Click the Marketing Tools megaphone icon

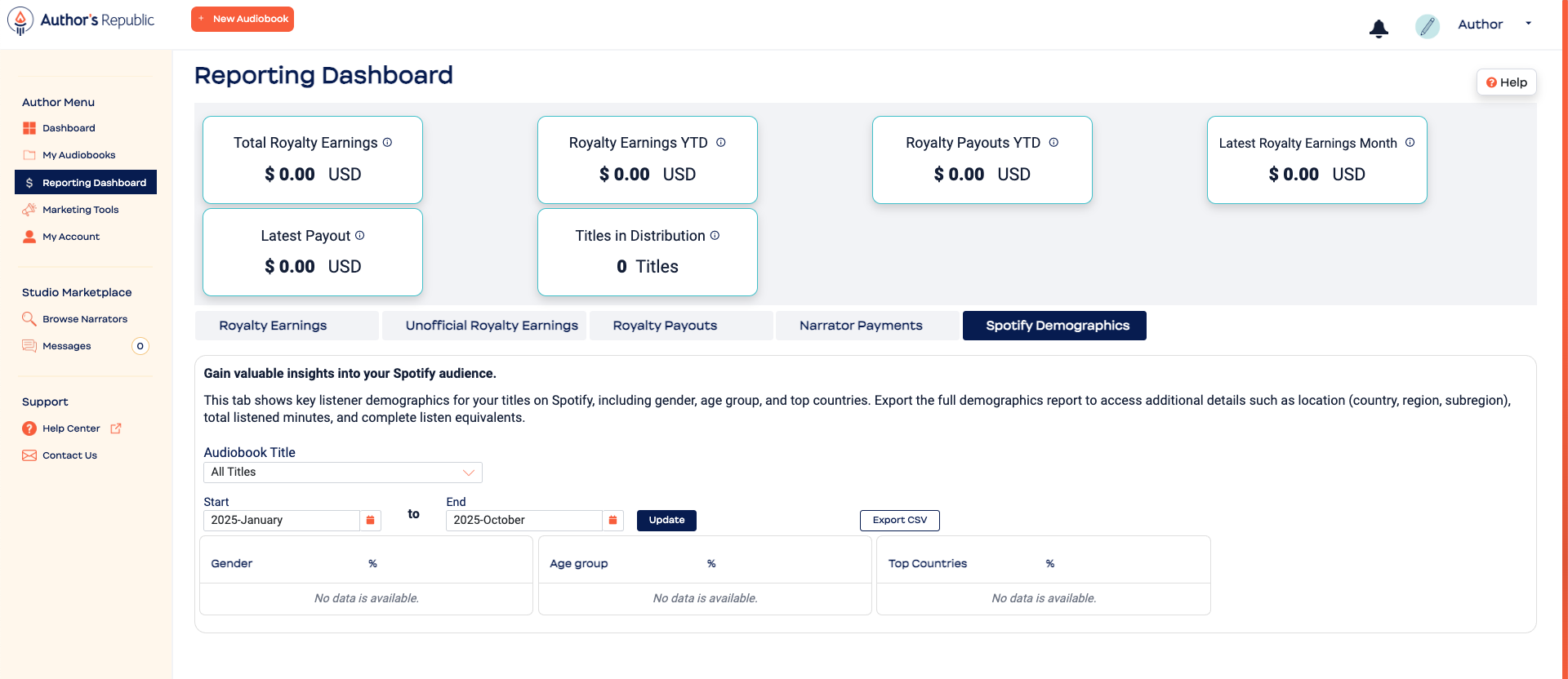(29, 210)
